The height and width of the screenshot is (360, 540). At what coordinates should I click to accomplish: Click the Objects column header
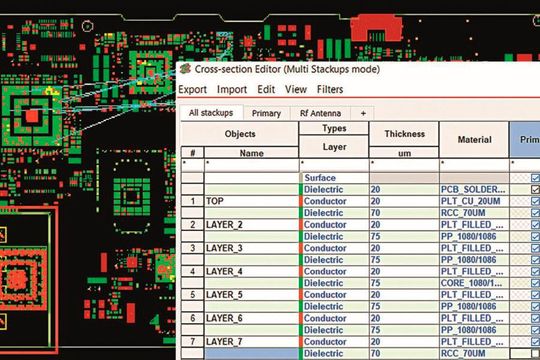tap(240, 134)
